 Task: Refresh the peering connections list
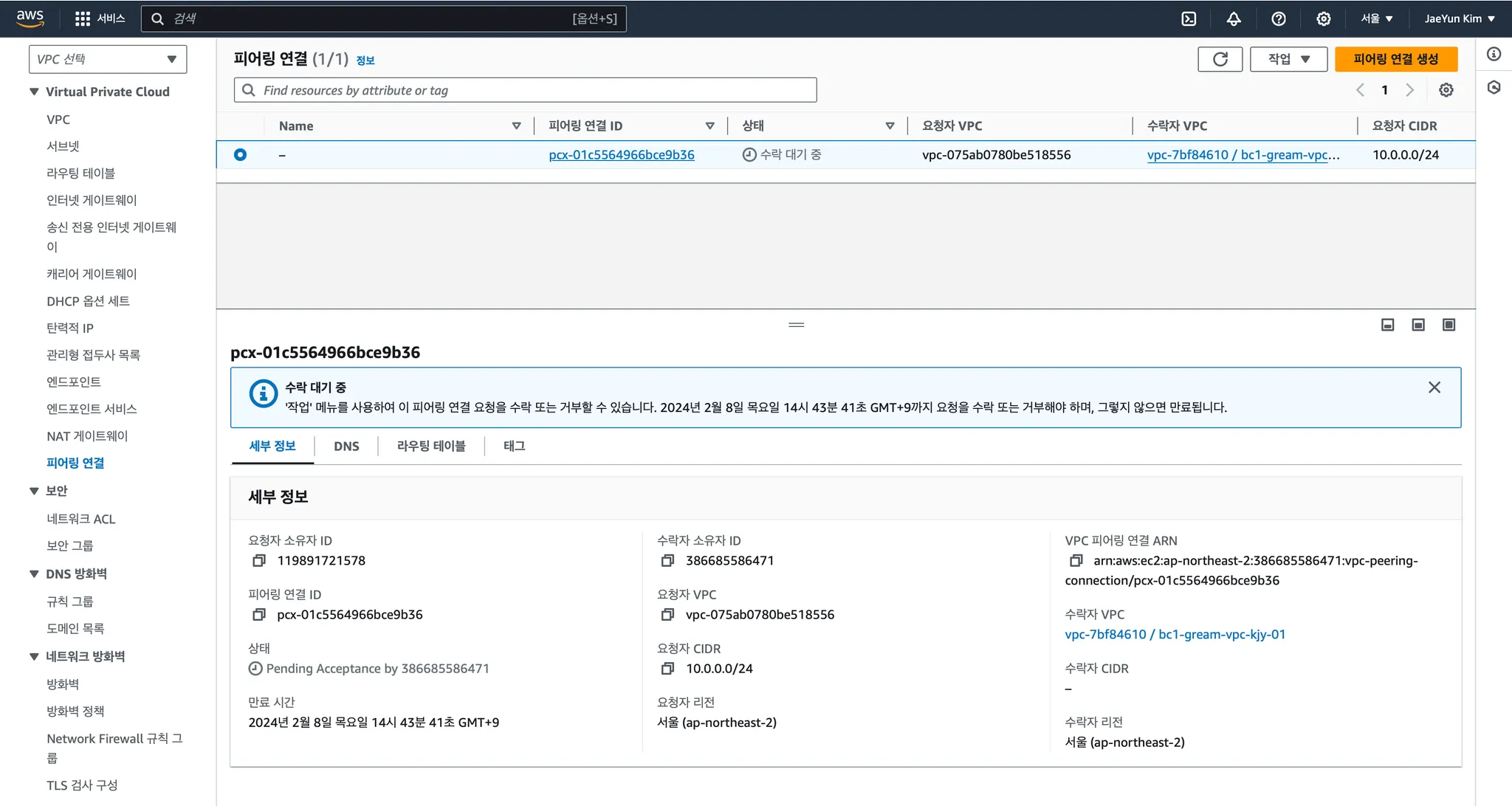pos(1220,59)
